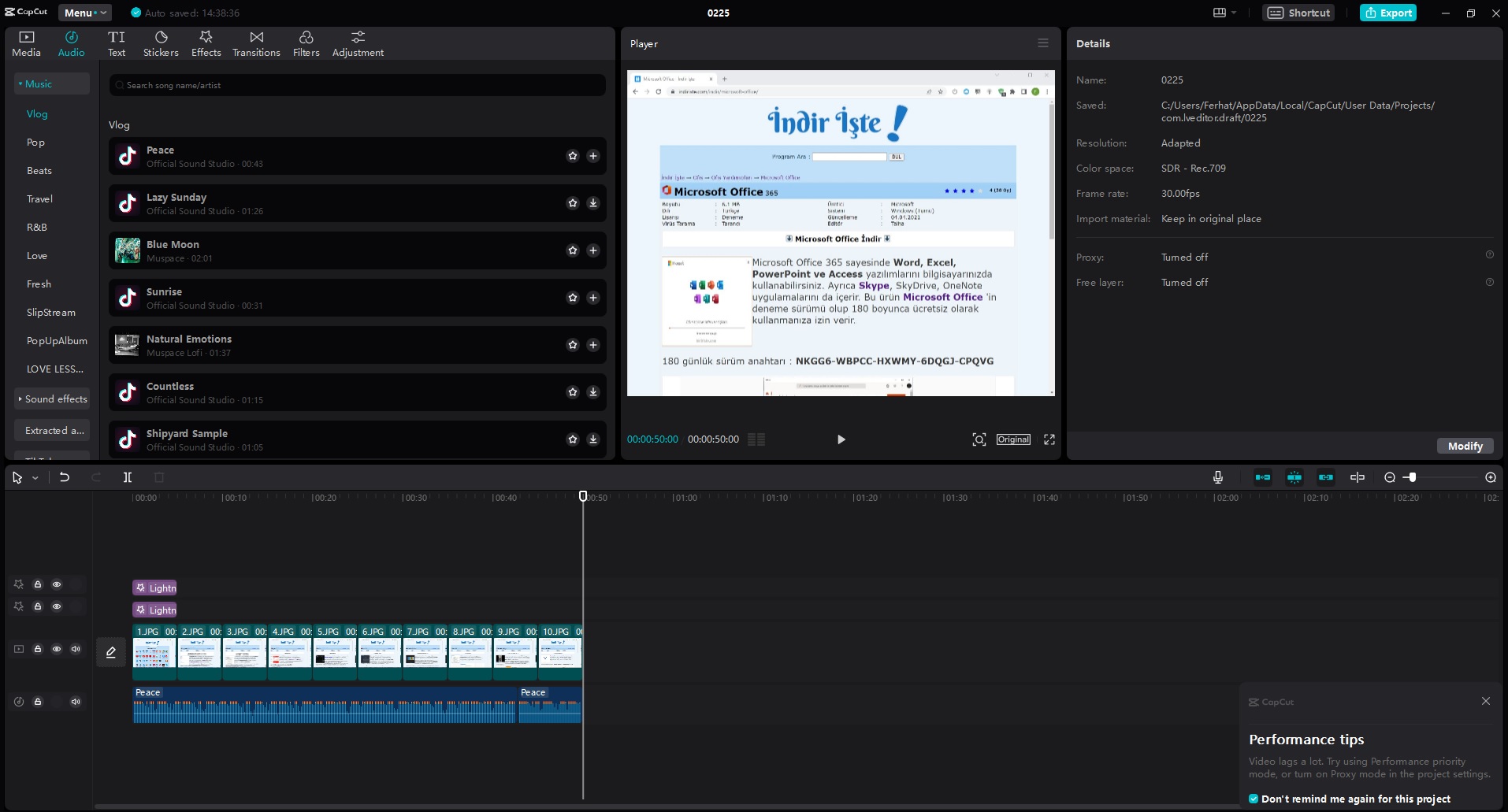Open the Stickers tab
Screen dimensions: 1508x812
[161, 43]
